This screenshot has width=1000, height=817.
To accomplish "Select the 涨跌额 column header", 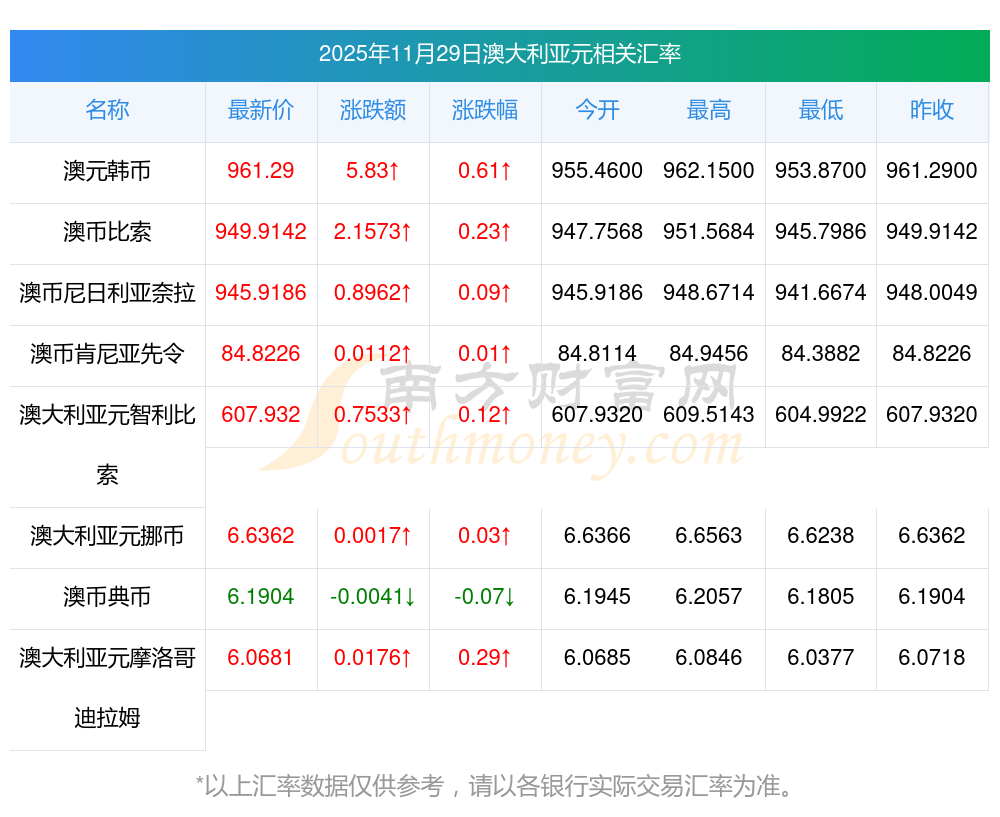I will [373, 110].
